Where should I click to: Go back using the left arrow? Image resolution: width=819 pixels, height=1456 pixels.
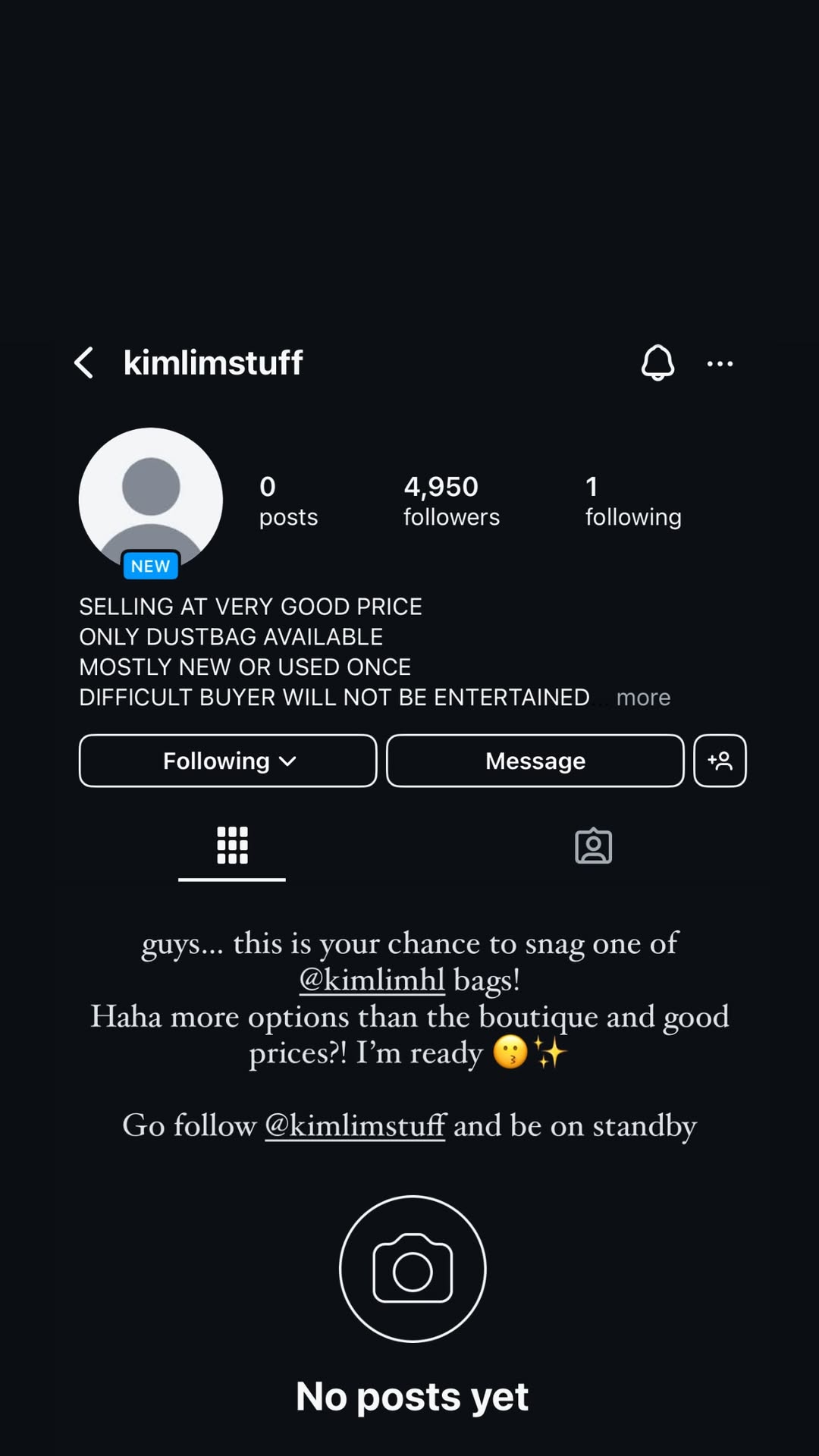[84, 362]
